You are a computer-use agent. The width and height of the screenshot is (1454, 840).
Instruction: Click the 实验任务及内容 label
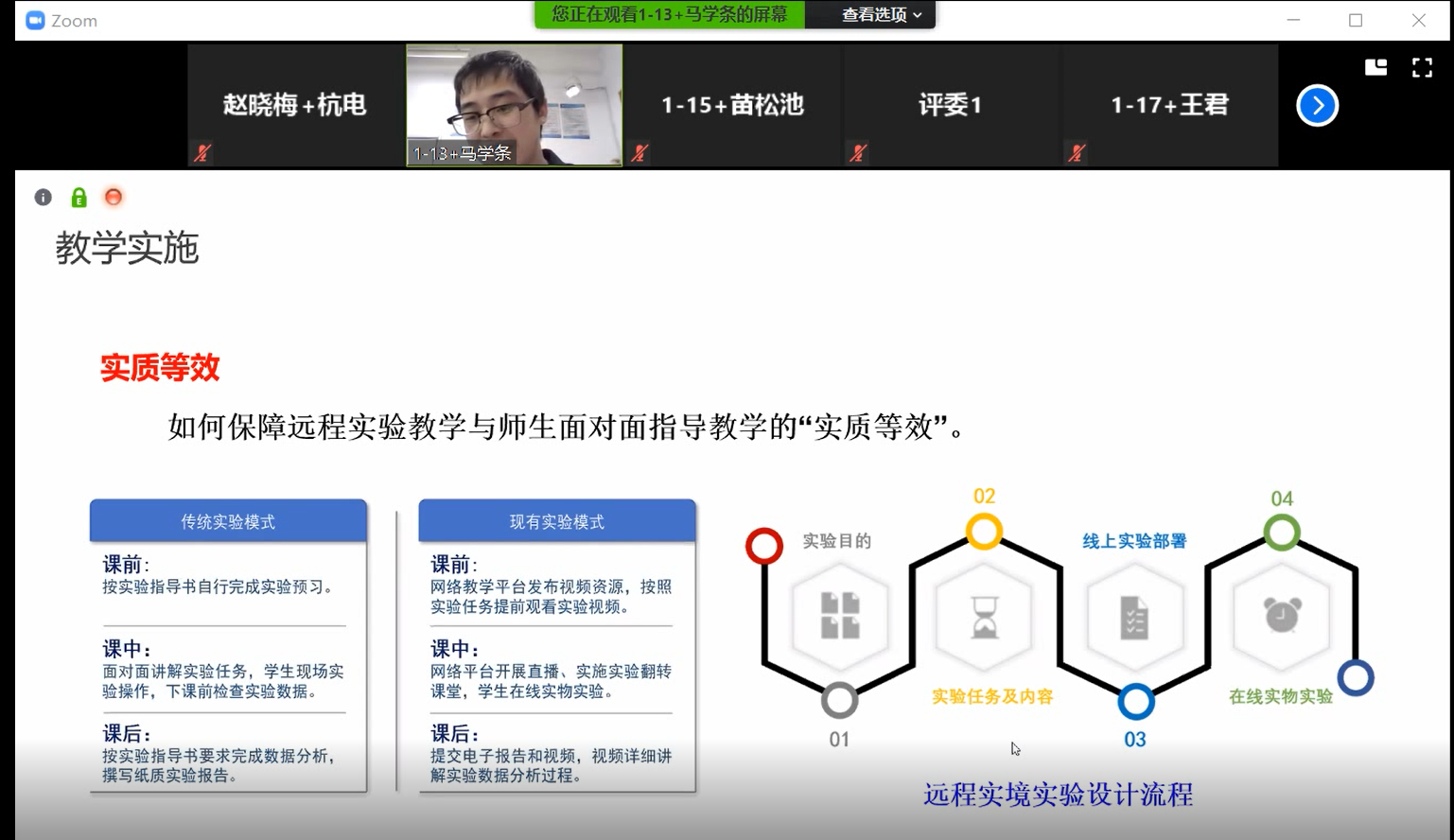click(992, 696)
